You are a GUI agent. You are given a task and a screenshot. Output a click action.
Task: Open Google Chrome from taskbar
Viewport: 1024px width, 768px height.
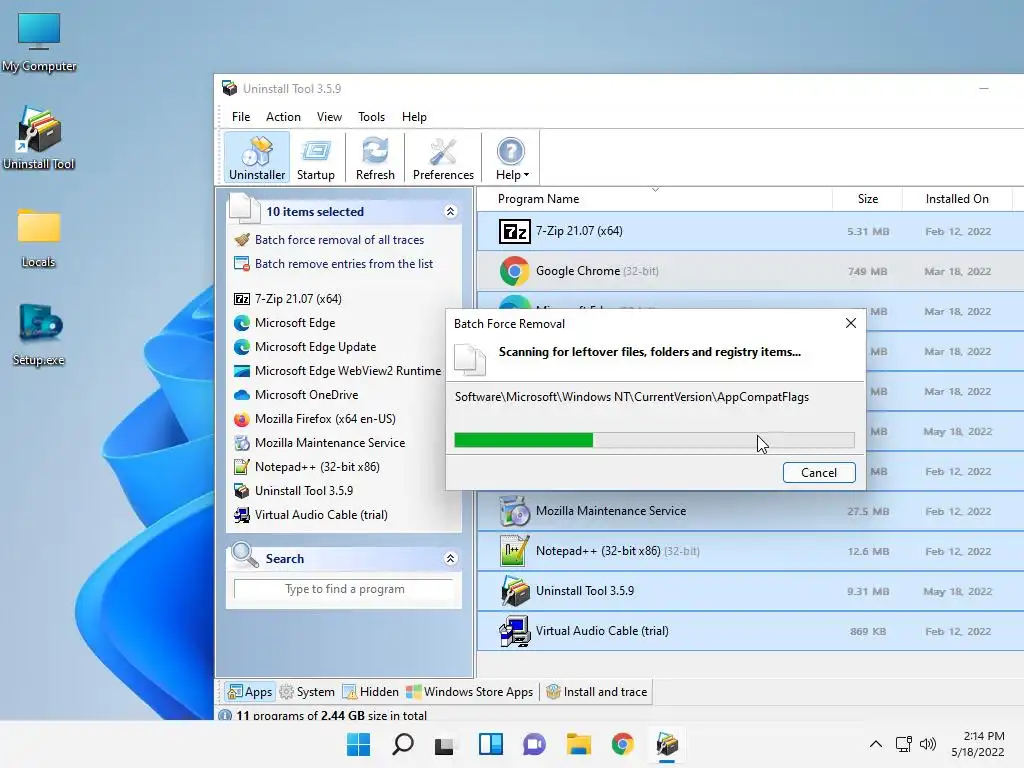pos(622,744)
